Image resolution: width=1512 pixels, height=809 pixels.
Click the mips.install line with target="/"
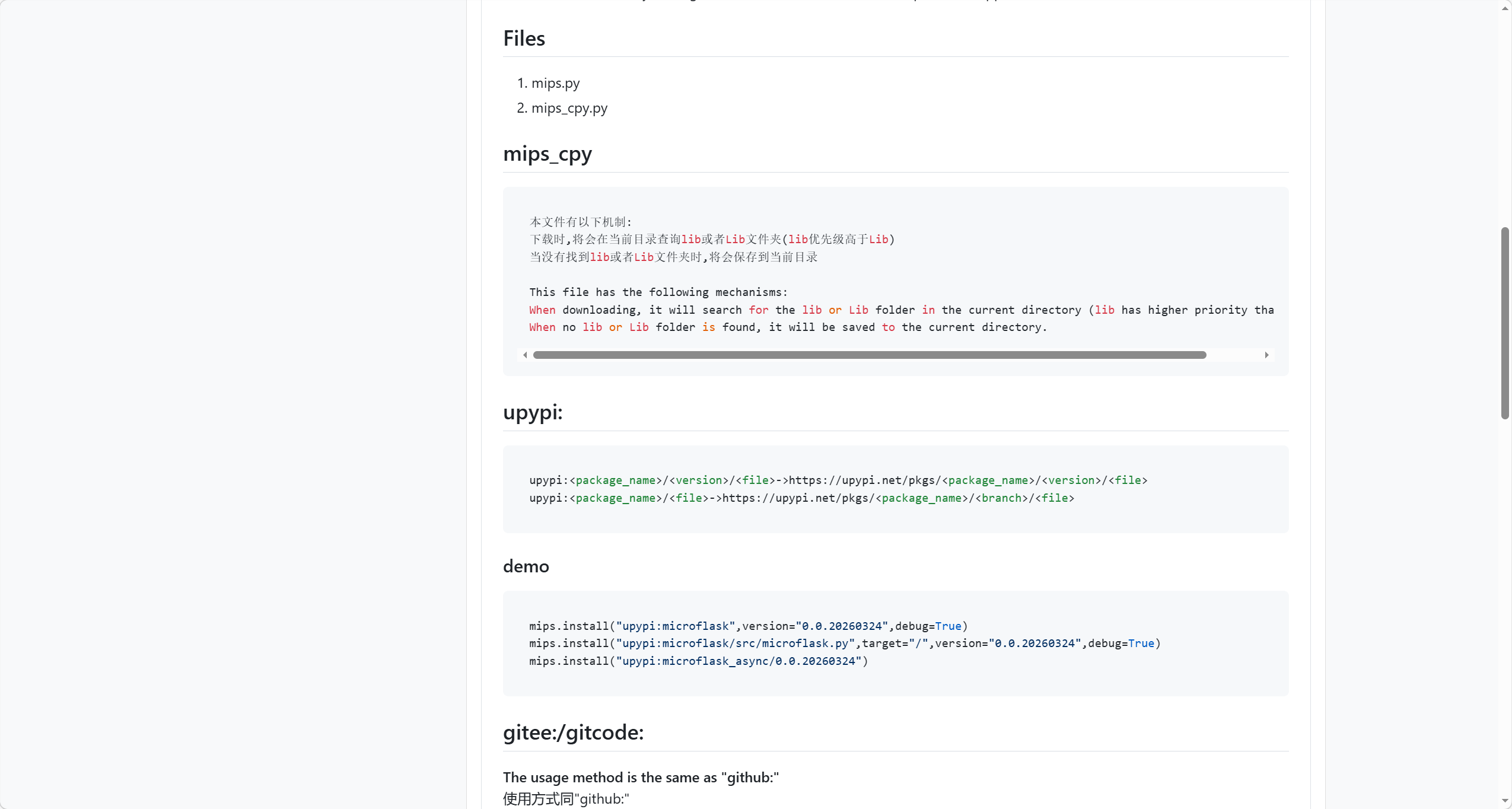pos(844,644)
